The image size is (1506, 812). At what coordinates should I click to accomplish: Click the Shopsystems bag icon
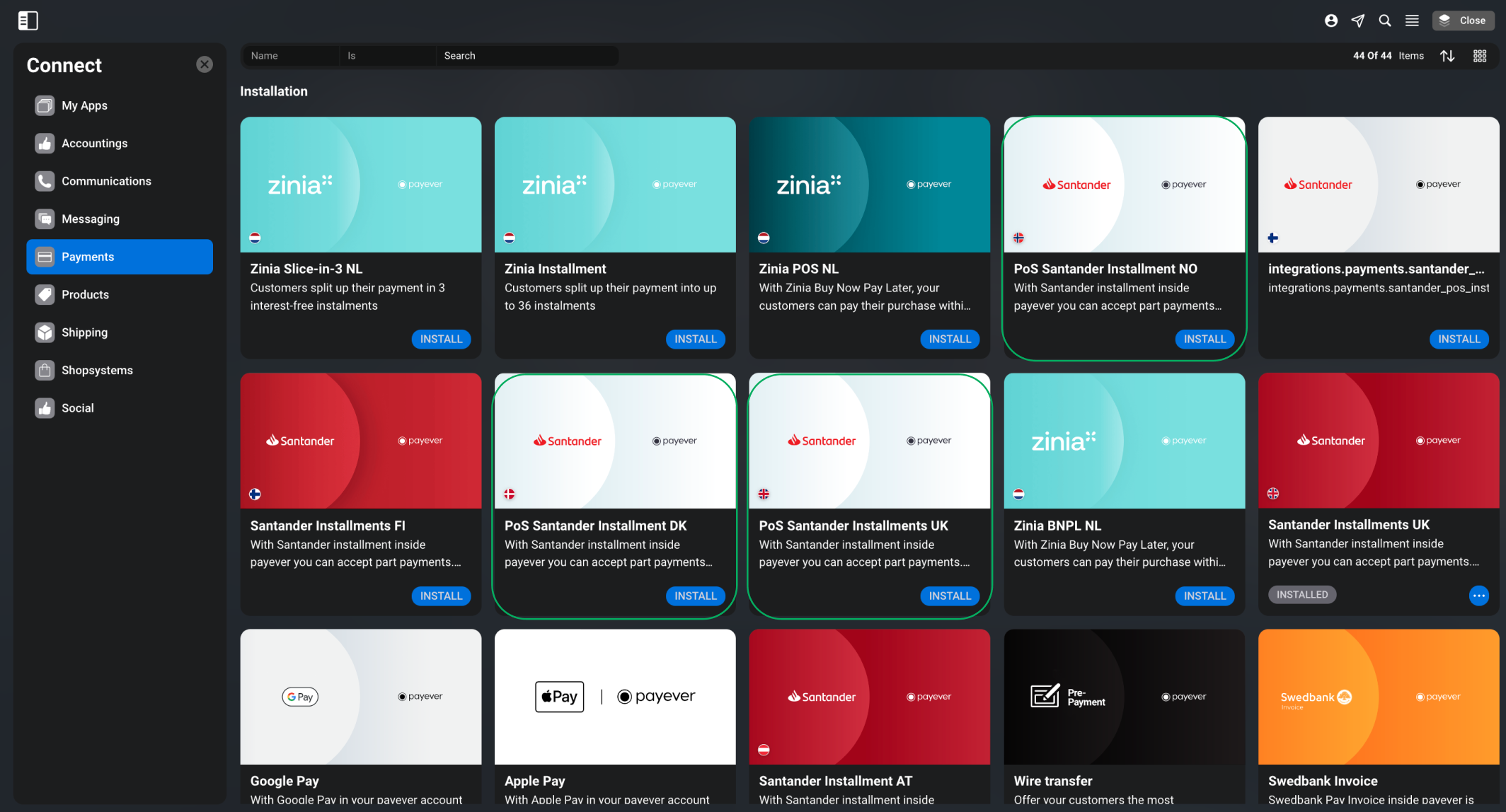tap(45, 371)
